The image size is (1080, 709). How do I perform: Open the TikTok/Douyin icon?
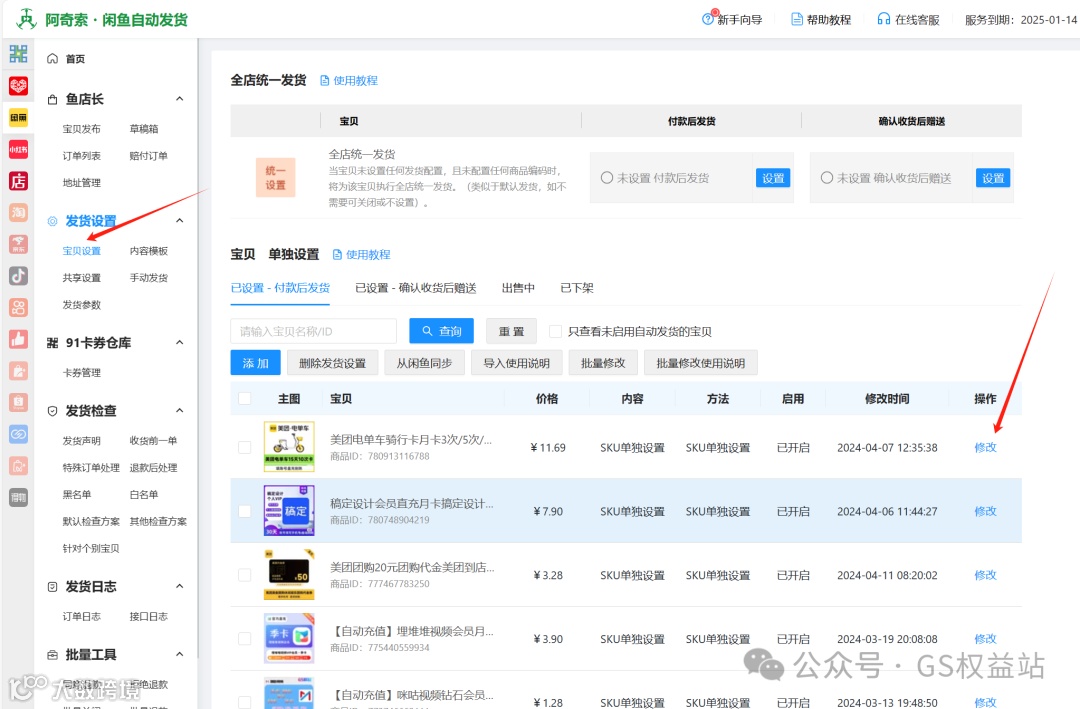[x=19, y=276]
